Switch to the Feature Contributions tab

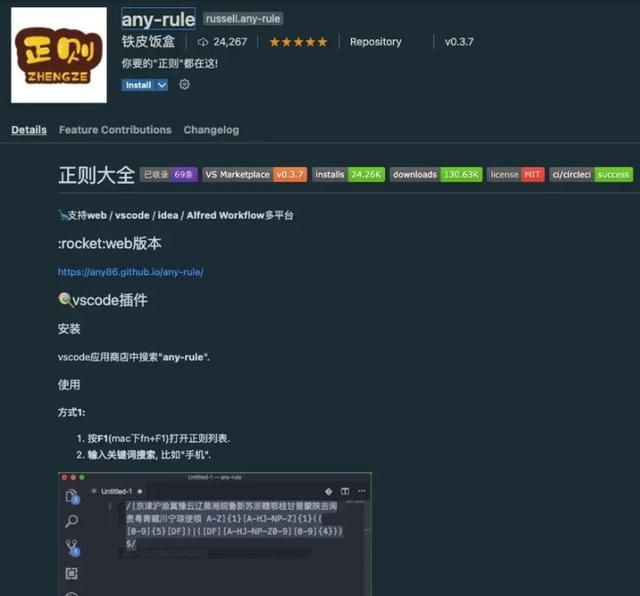(x=115, y=130)
